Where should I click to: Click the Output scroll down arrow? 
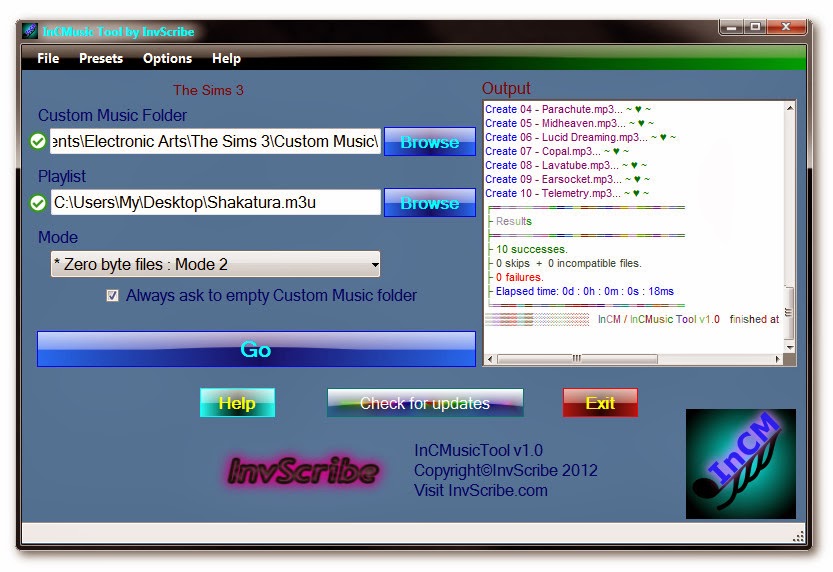tap(790, 347)
